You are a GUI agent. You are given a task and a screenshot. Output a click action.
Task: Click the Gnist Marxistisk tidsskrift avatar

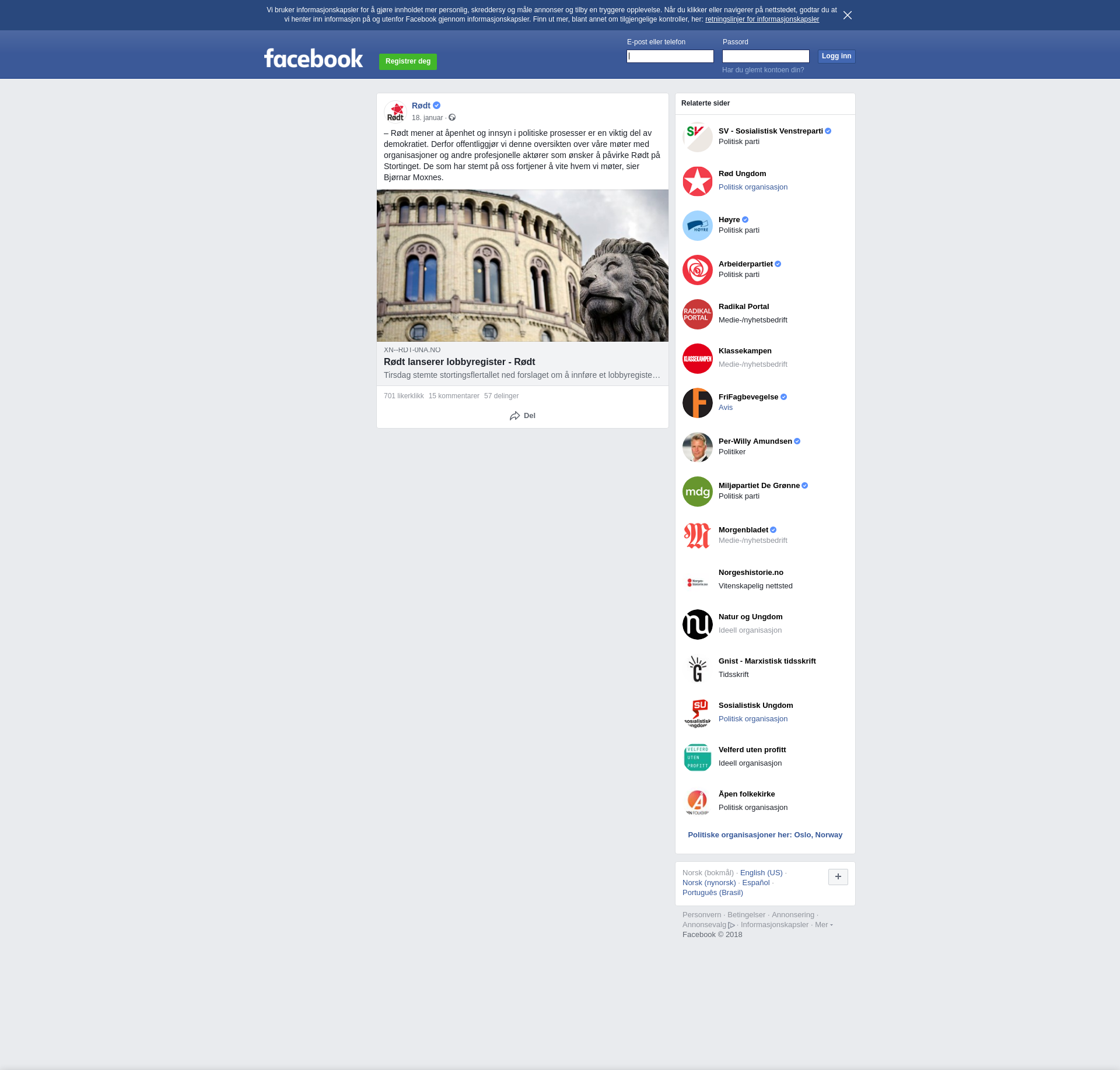(x=698, y=669)
